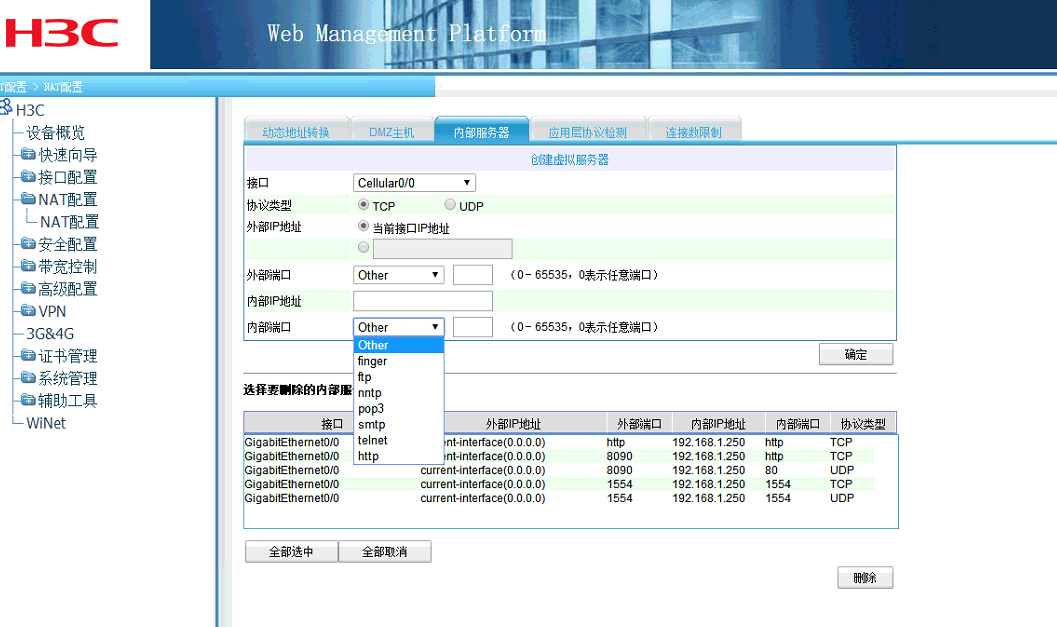Click the custom external IP address field
Screen dimensions: 1057x627
pos(442,248)
